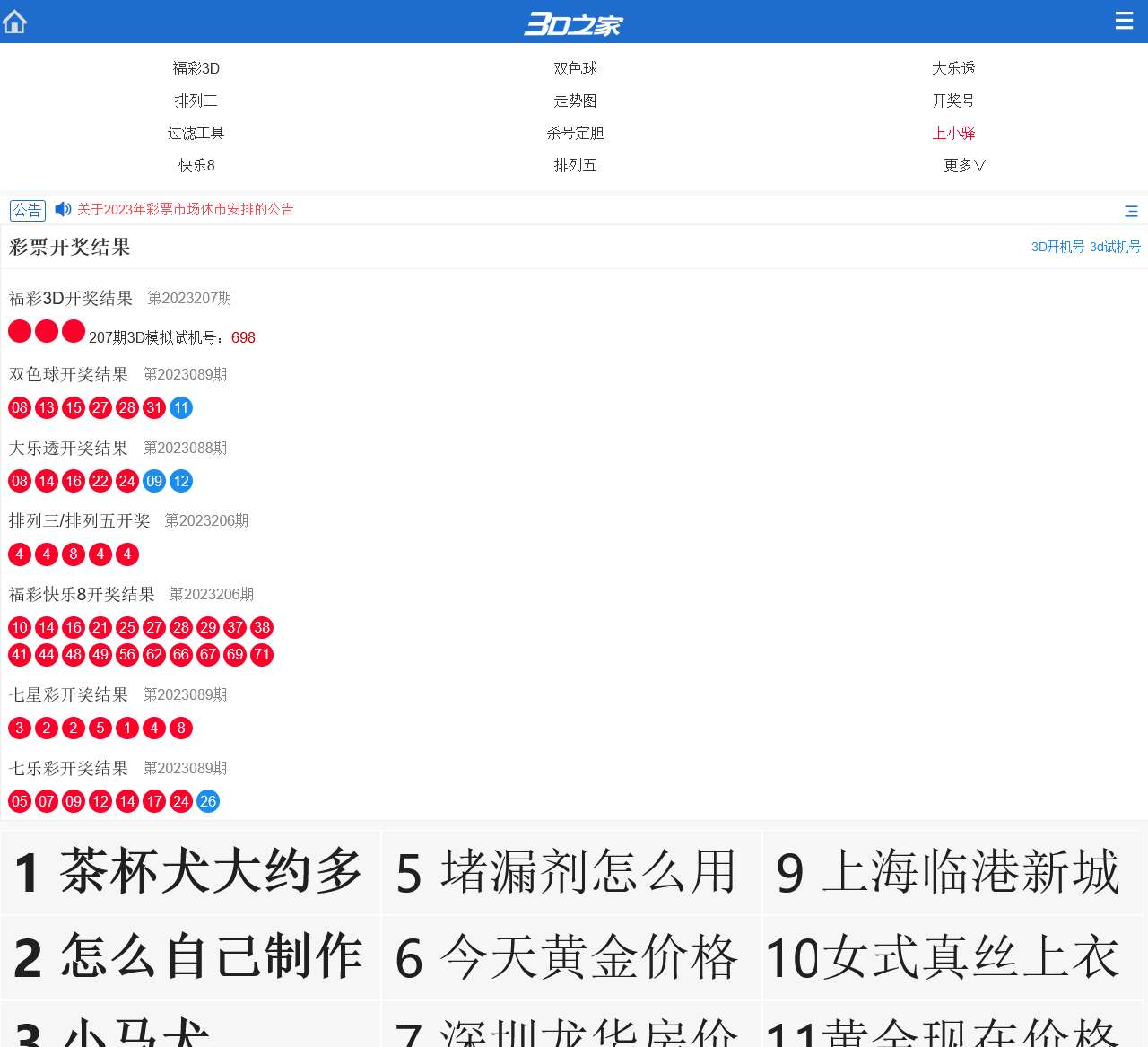Open the 开奖号 page

[x=953, y=100]
